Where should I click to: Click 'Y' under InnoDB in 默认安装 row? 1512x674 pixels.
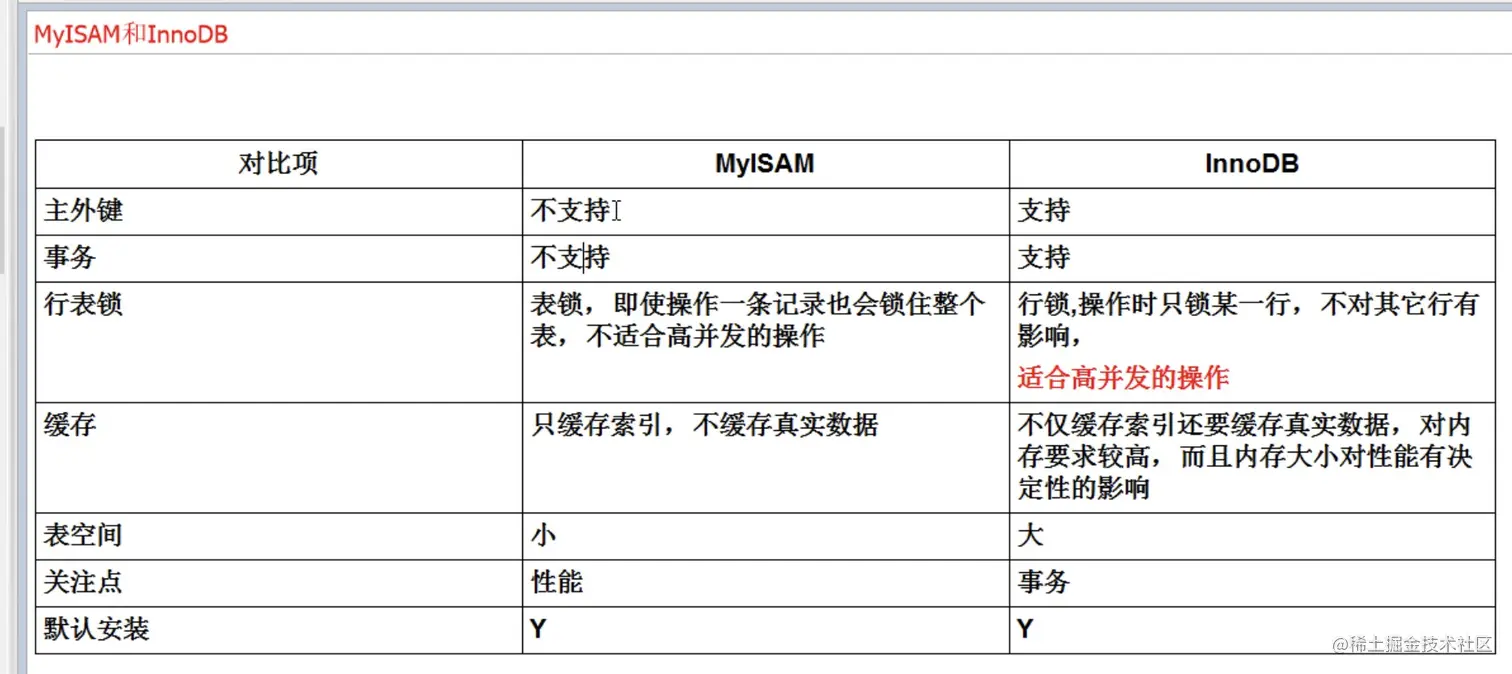click(x=1026, y=630)
